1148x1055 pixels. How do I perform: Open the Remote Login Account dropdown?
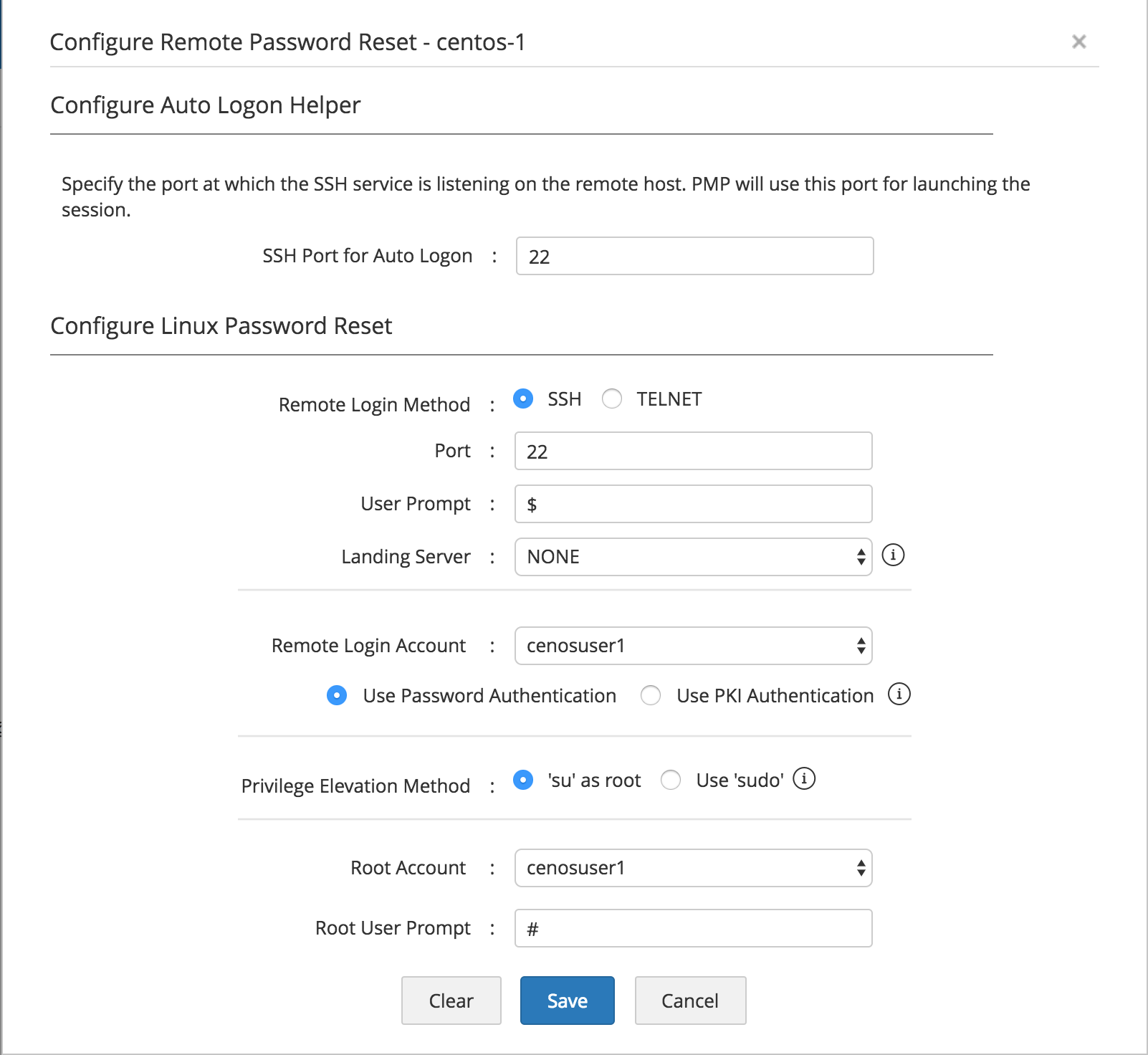point(693,646)
